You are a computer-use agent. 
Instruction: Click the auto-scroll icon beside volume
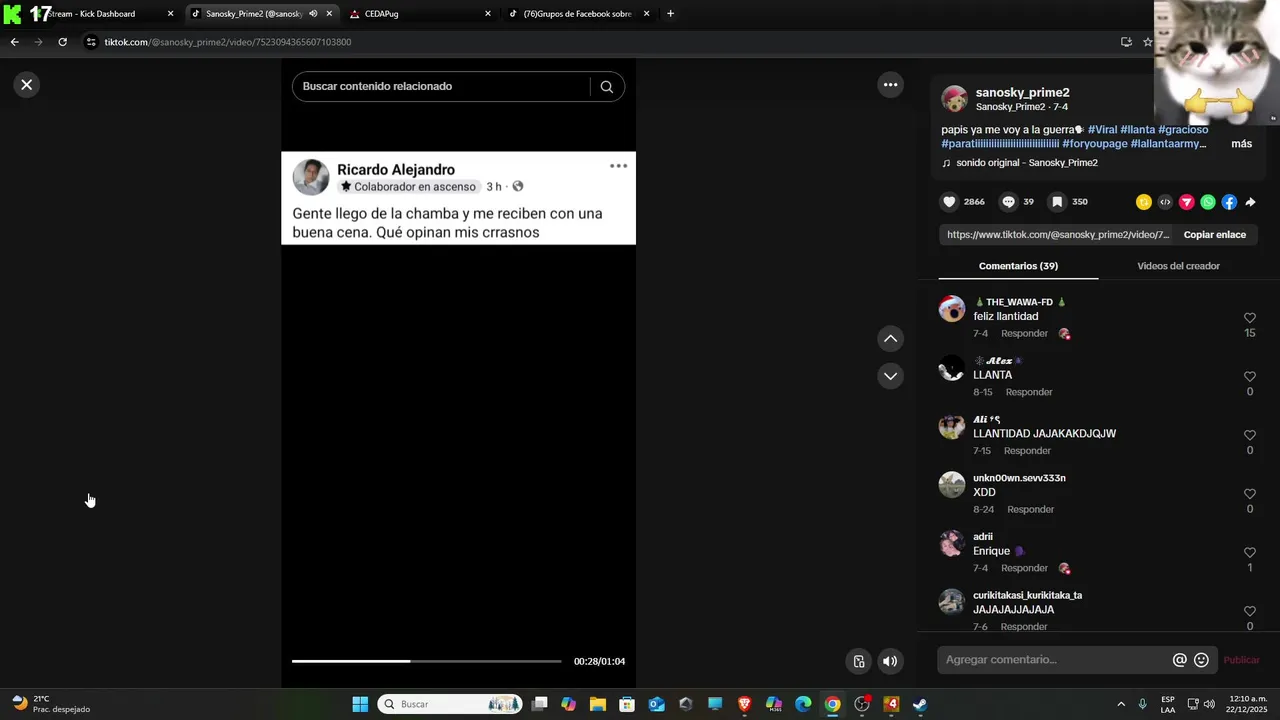tap(858, 661)
